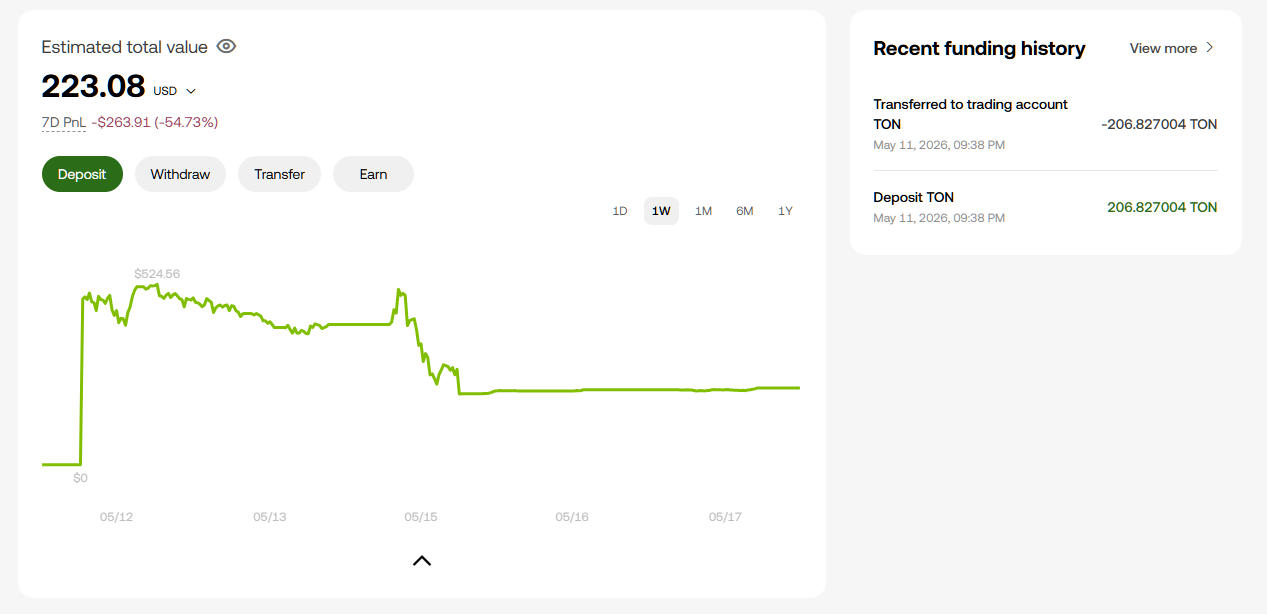The height and width of the screenshot is (614, 1267).
Task: Switch chart range to 1D
Action: click(620, 211)
